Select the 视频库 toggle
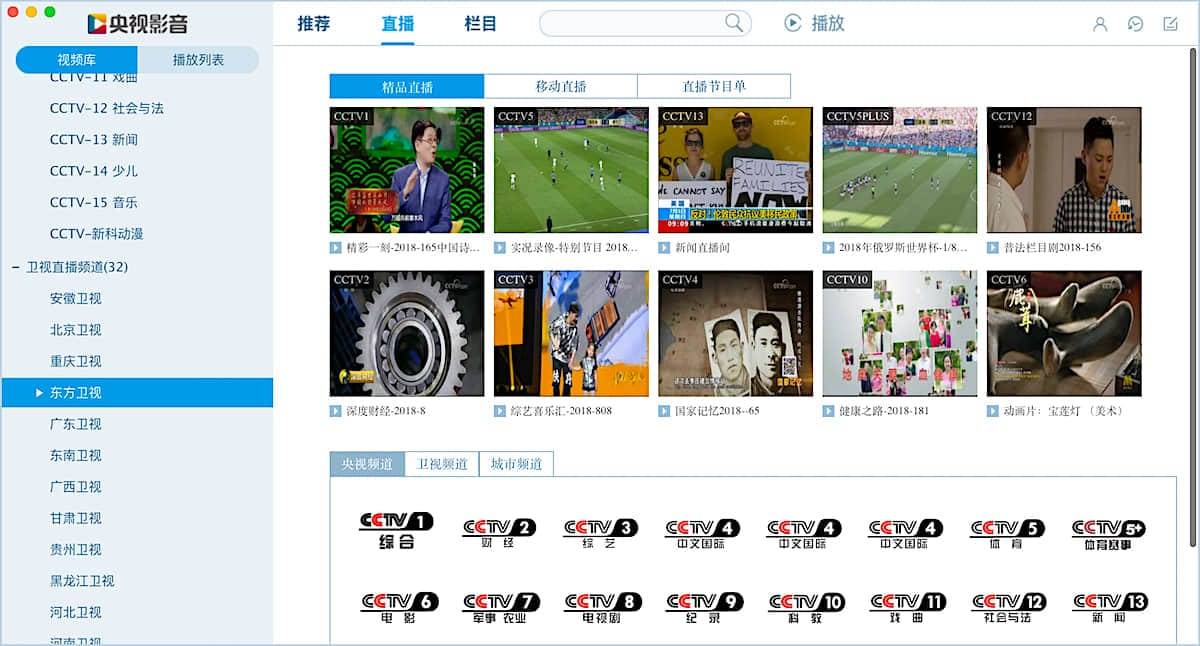Screen dimensions: 1200x646 77,60
